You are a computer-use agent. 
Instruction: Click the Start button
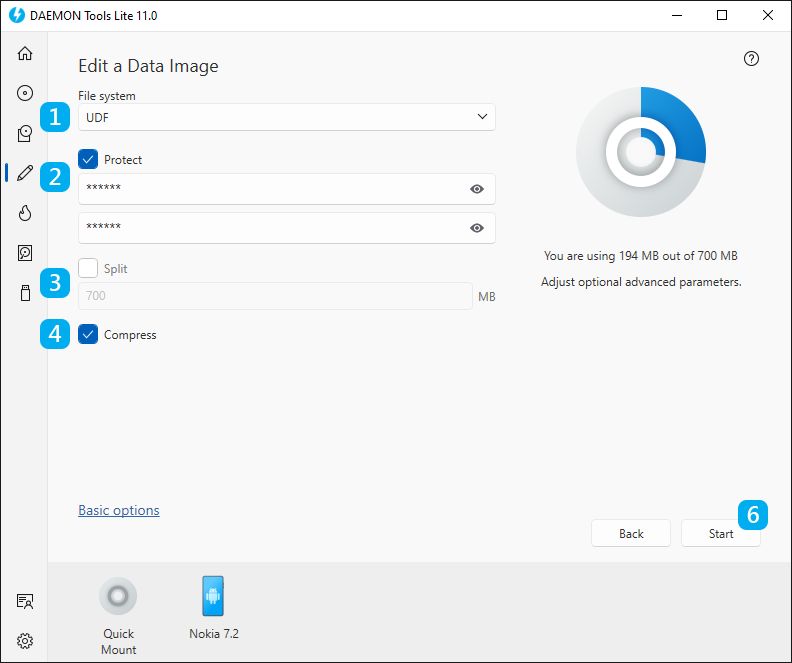click(x=721, y=533)
